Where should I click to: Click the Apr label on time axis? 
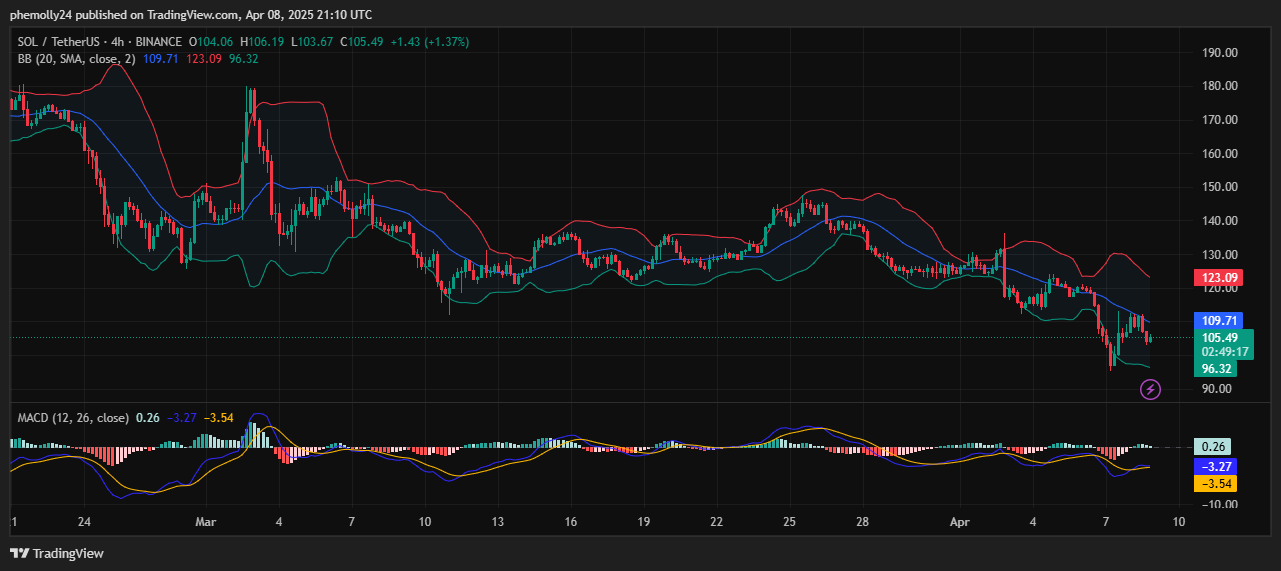pos(959,522)
